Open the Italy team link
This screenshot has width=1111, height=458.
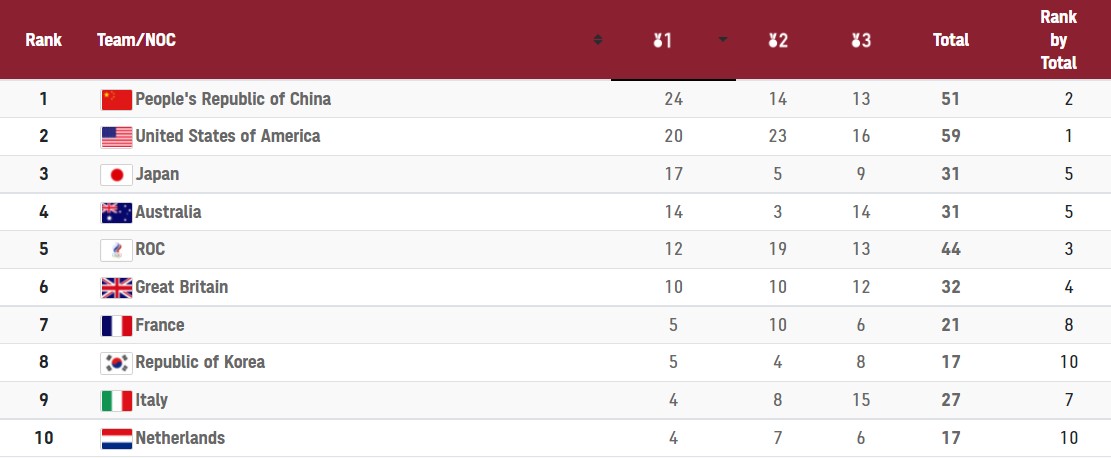coord(151,400)
